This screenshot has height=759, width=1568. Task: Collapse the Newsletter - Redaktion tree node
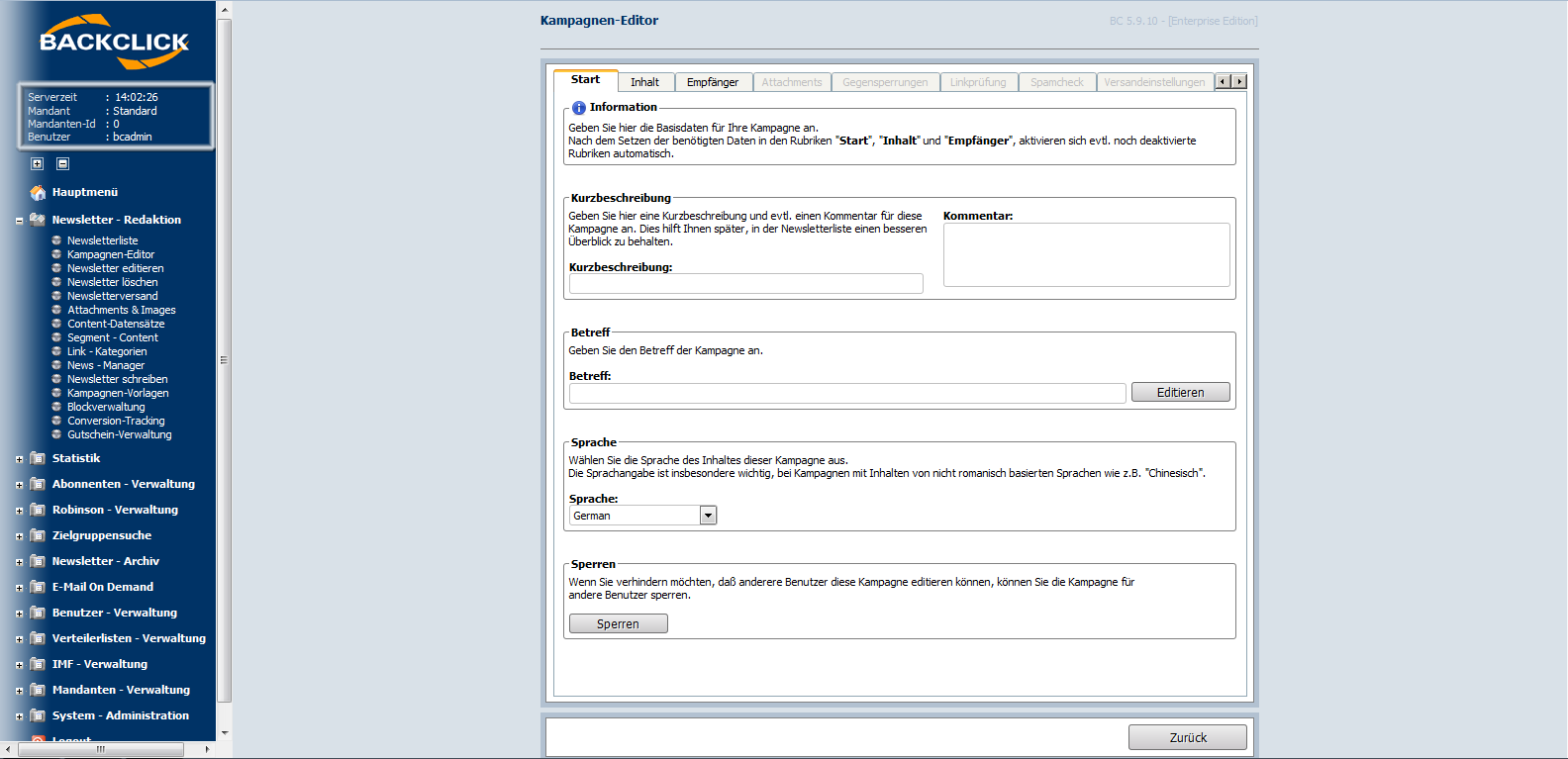tap(19, 221)
